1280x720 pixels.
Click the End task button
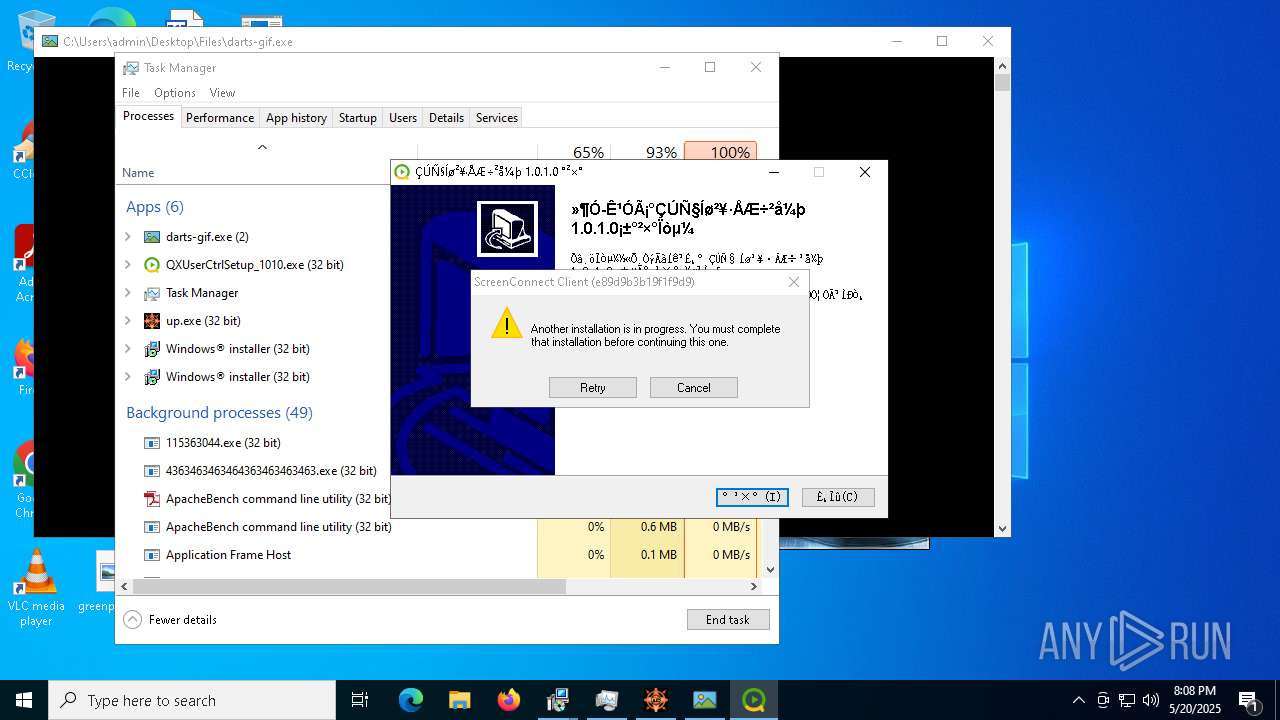(728, 620)
